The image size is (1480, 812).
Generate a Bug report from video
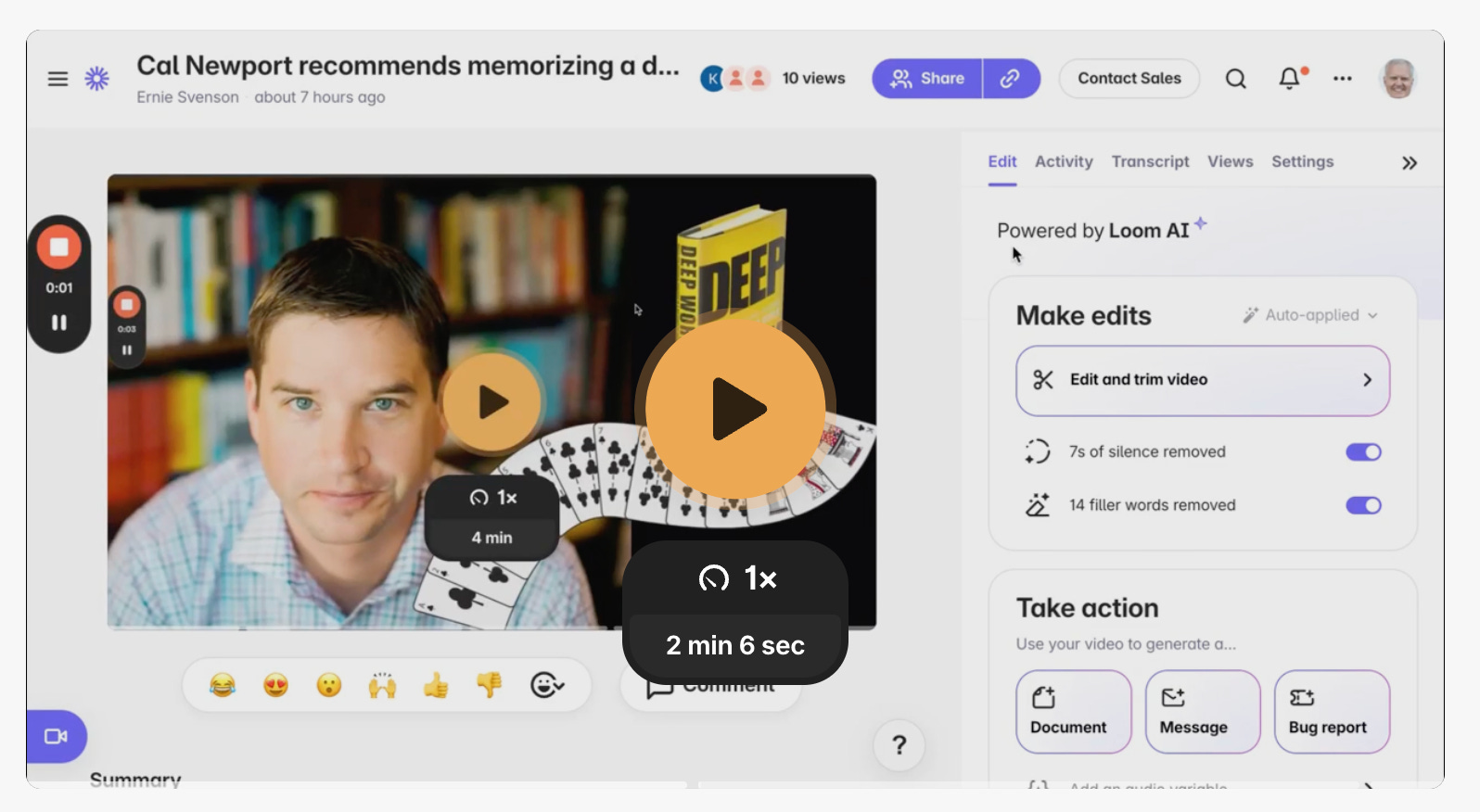[1332, 712]
